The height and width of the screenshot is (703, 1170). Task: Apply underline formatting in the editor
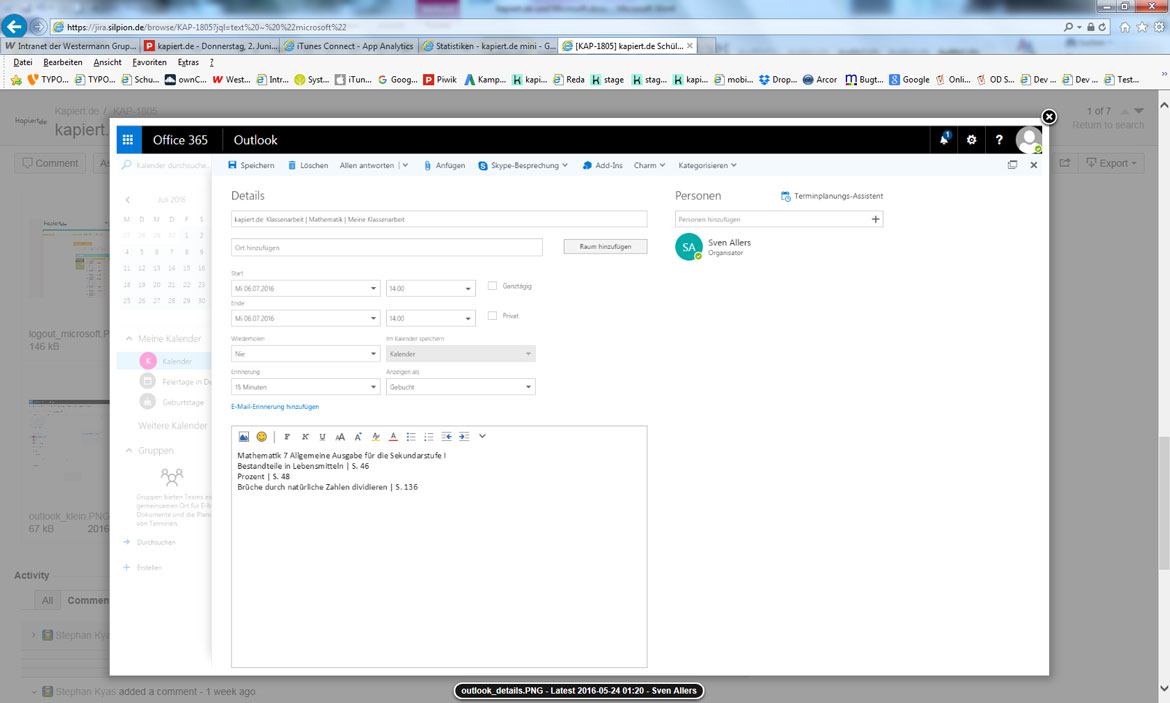tap(322, 436)
